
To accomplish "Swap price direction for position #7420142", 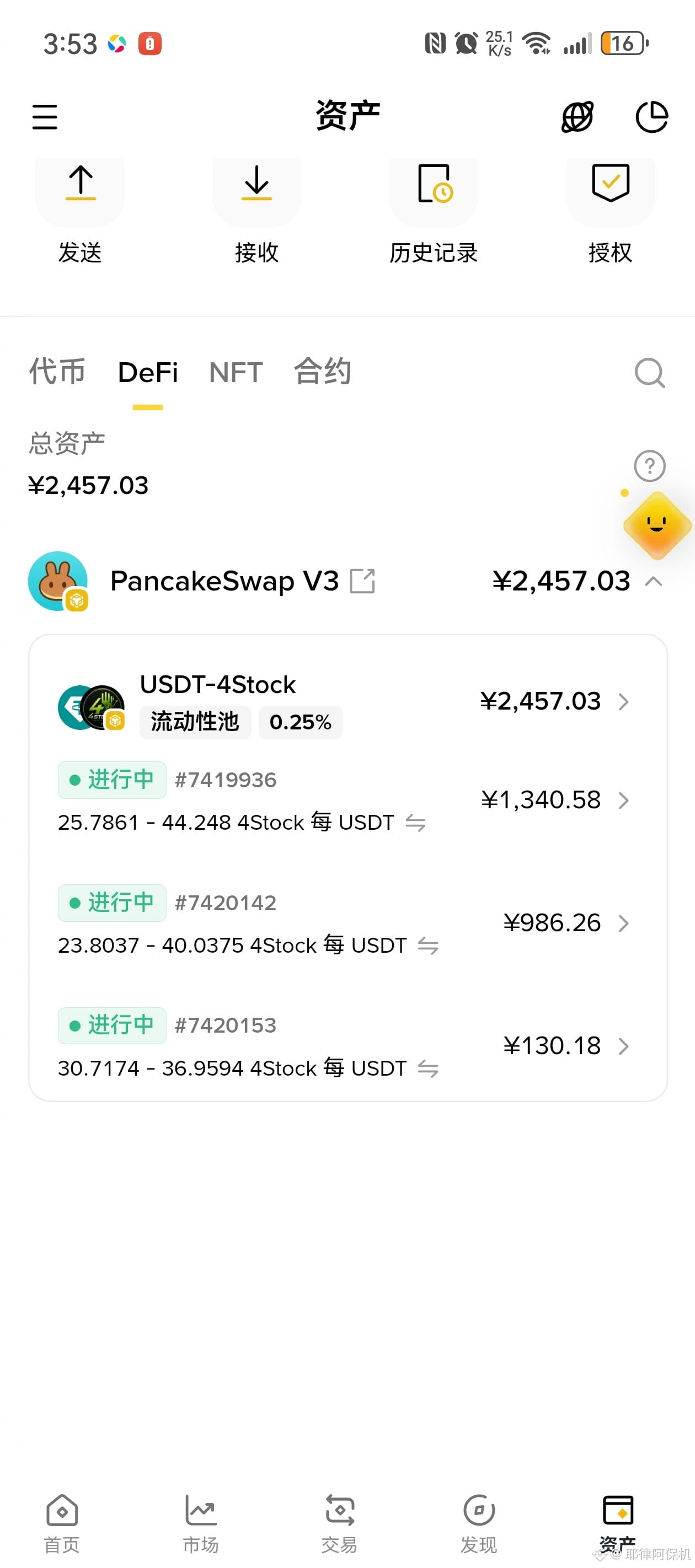I will tap(427, 946).
